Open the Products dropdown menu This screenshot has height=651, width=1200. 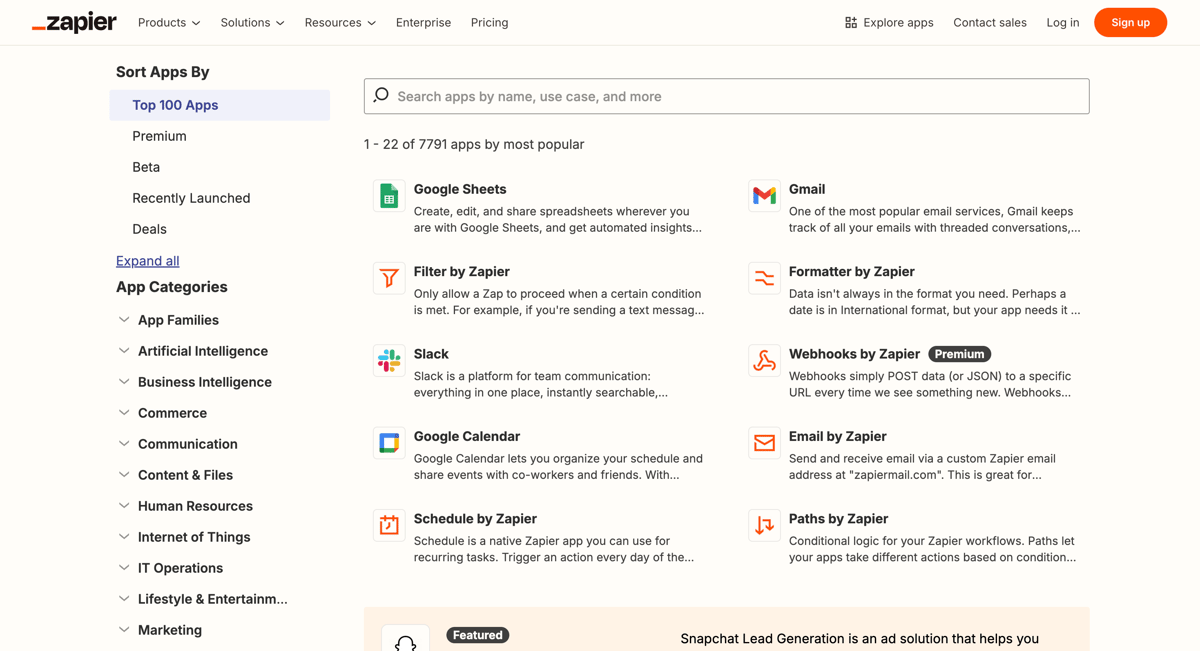pos(169,22)
